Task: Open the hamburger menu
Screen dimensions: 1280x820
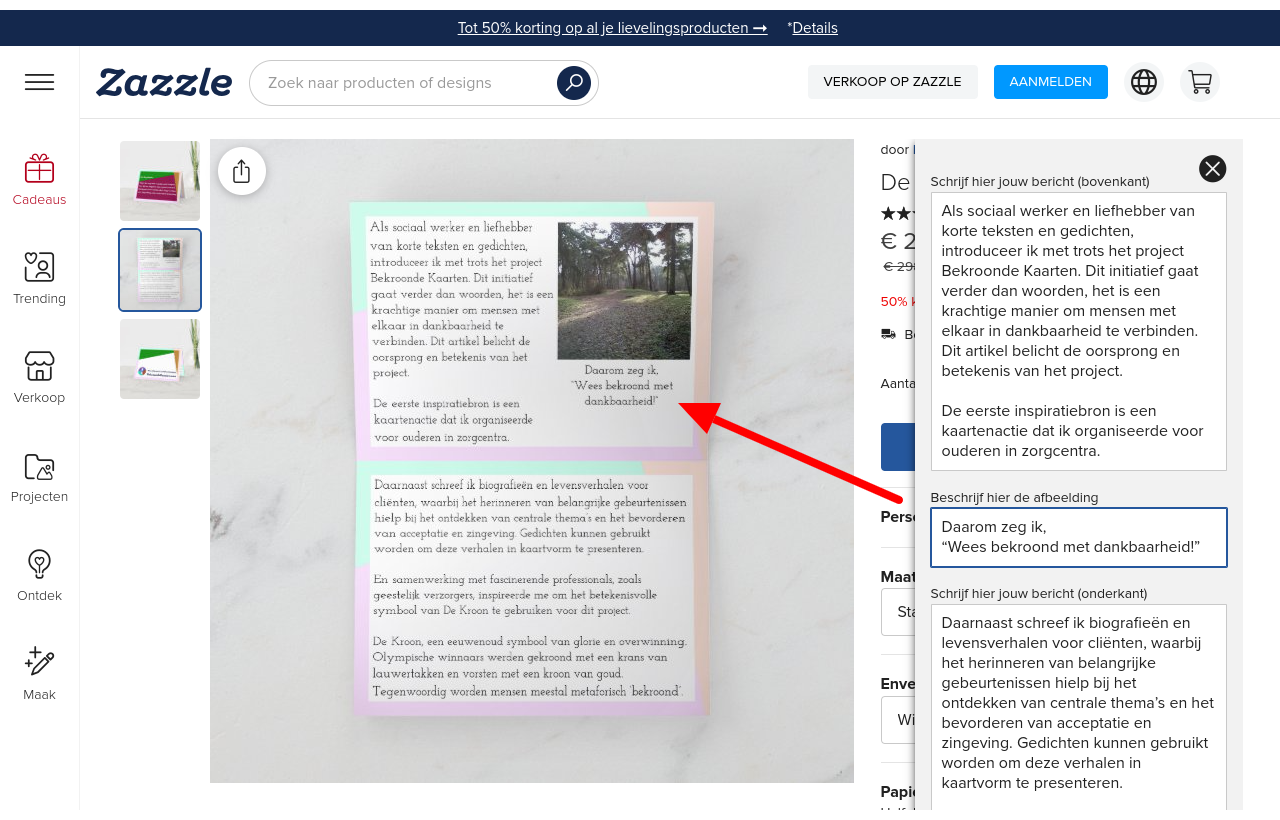Action: (40, 82)
